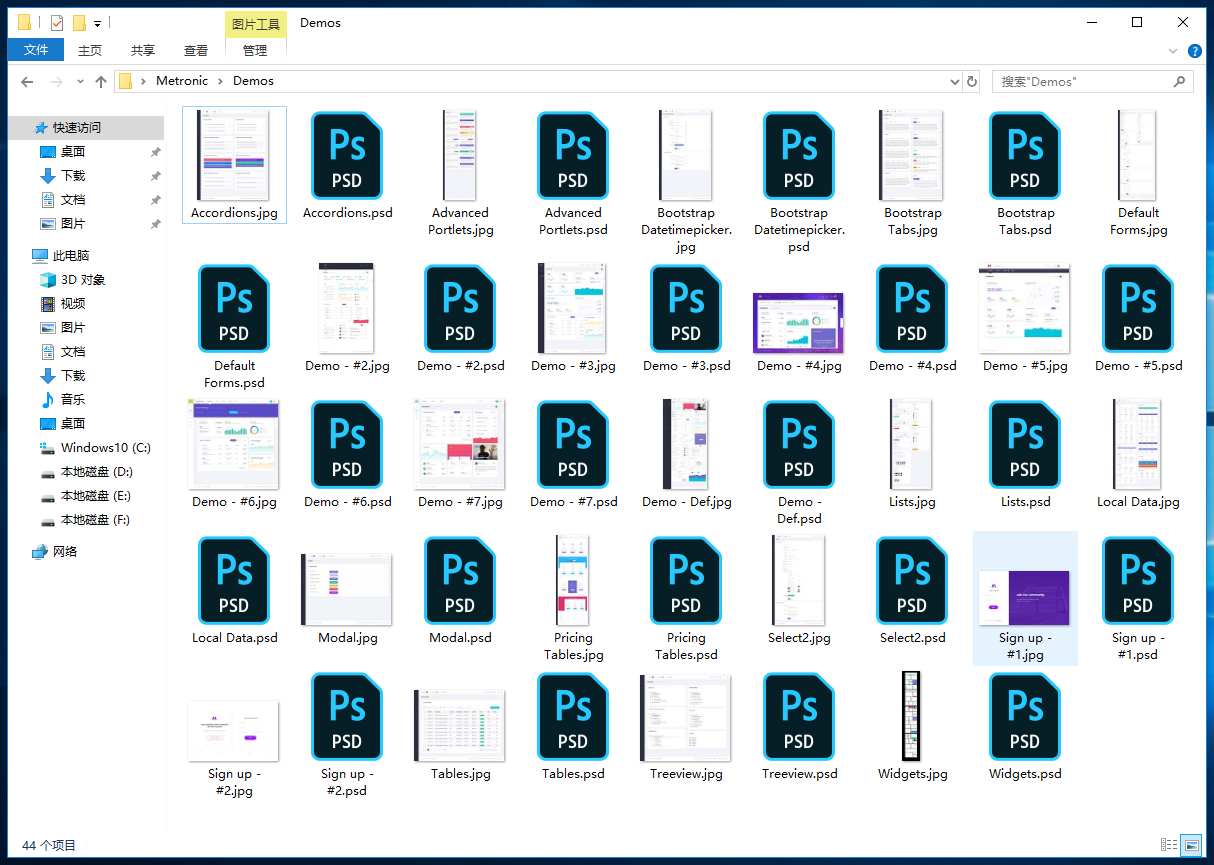This screenshot has height=865, width=1214.
Task: Navigate up one folder with Up arrow
Action: 100,82
